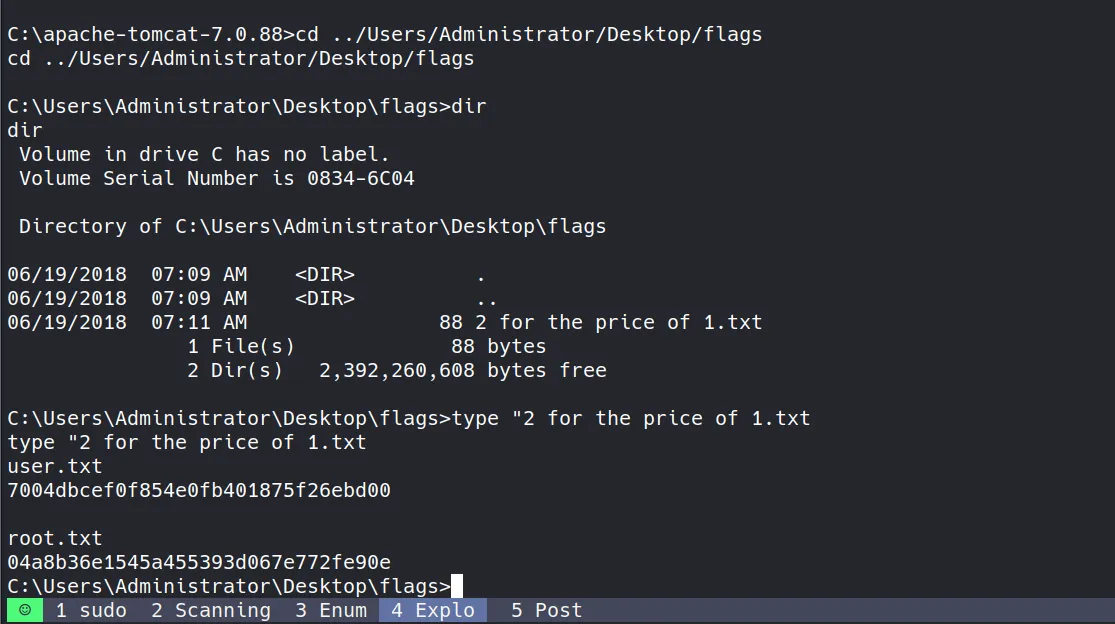The image size is (1115, 624).
Task: Click the active "4 Explo" window tab
Action: tap(433, 610)
